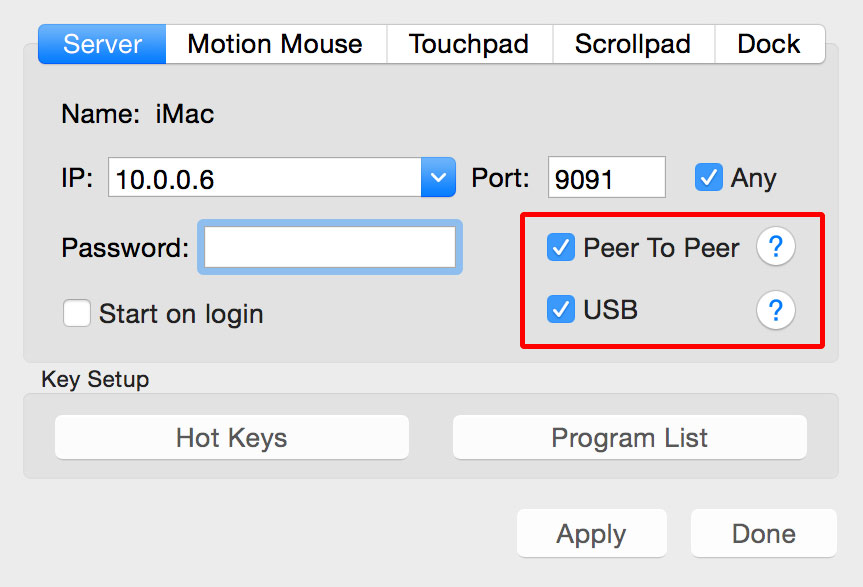Click the Hot Keys button
863x587 pixels.
231,437
